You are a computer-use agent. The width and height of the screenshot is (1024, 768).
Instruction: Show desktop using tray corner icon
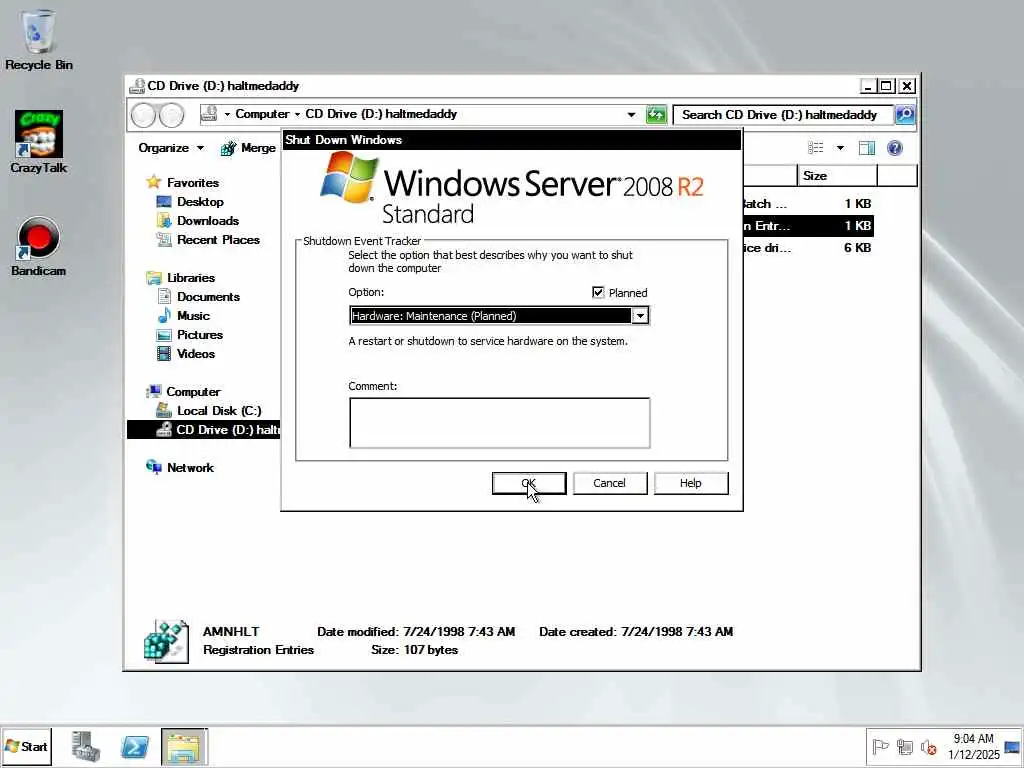[1012, 746]
